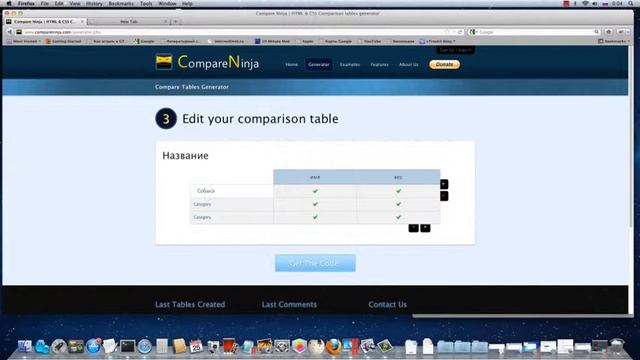Open About Us page
This screenshot has height=360, width=640.
pyautogui.click(x=409, y=64)
